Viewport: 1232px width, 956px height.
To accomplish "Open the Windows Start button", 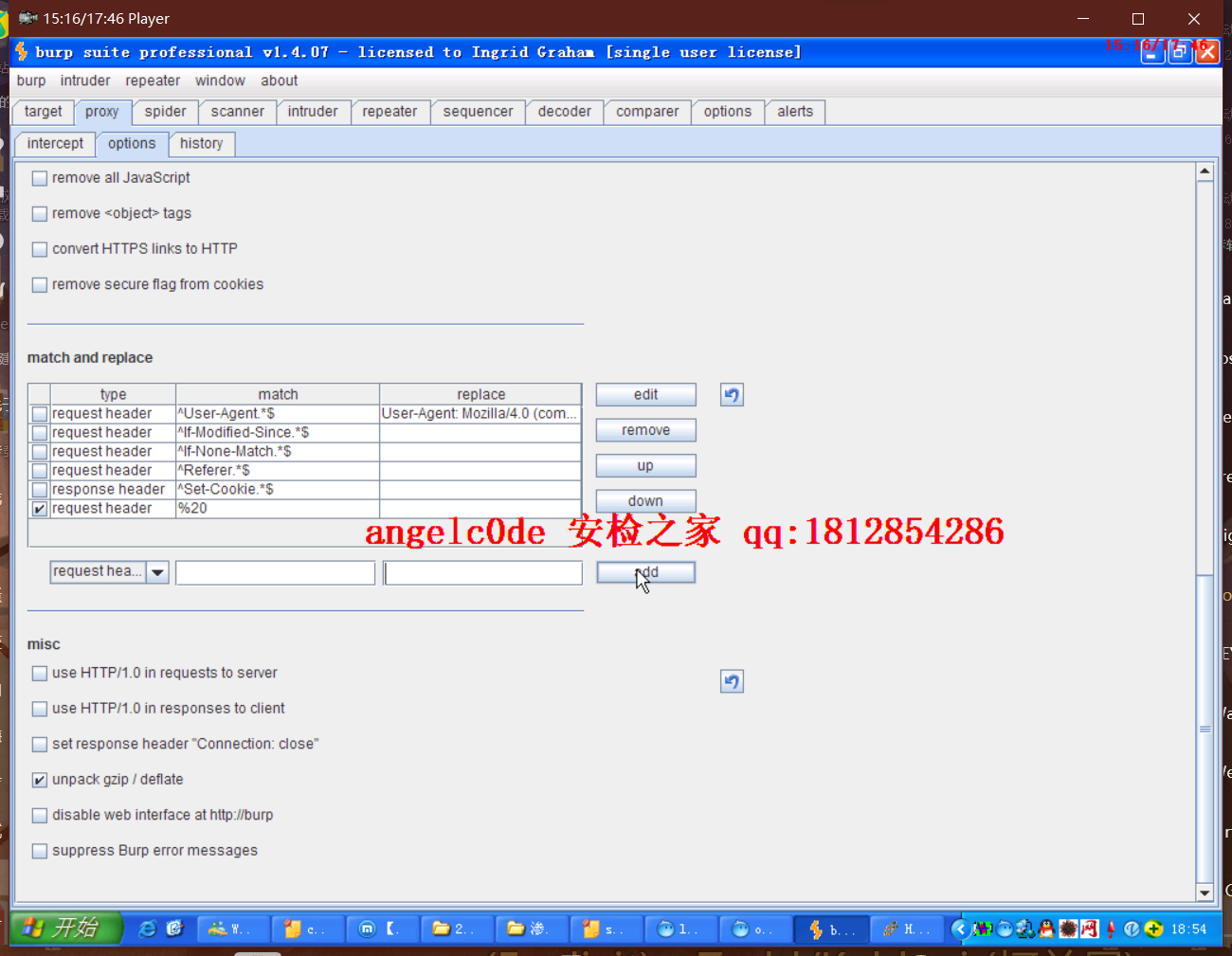I will [x=66, y=928].
